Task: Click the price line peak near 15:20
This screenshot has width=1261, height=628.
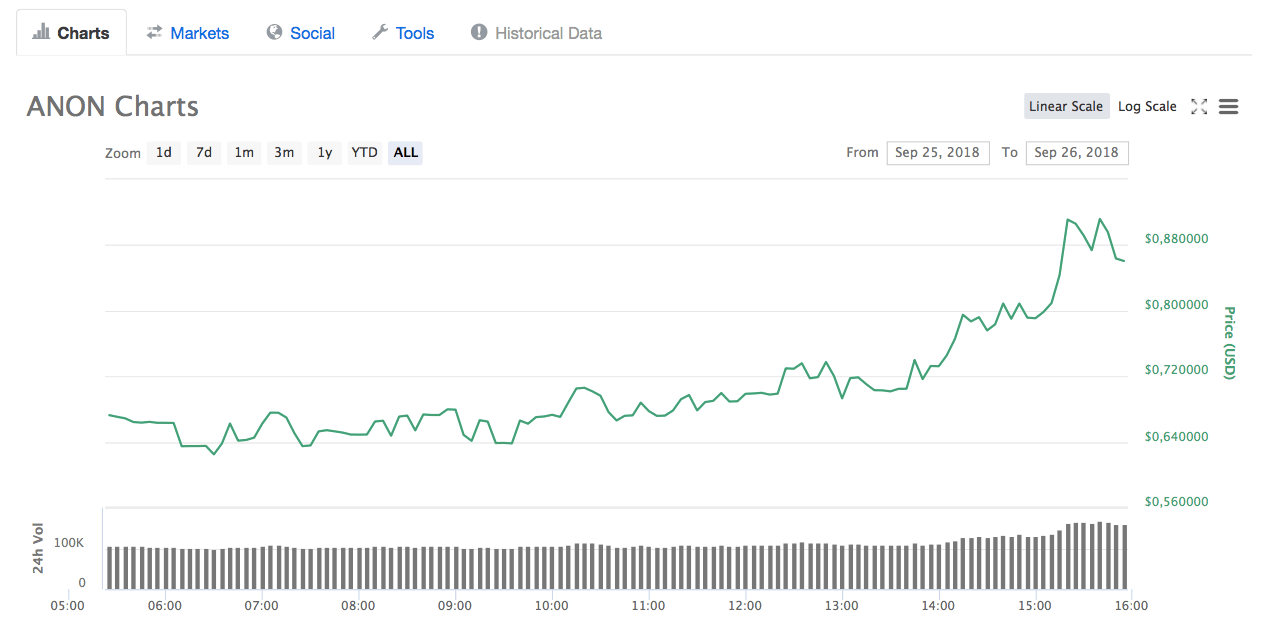Action: coord(1068,219)
